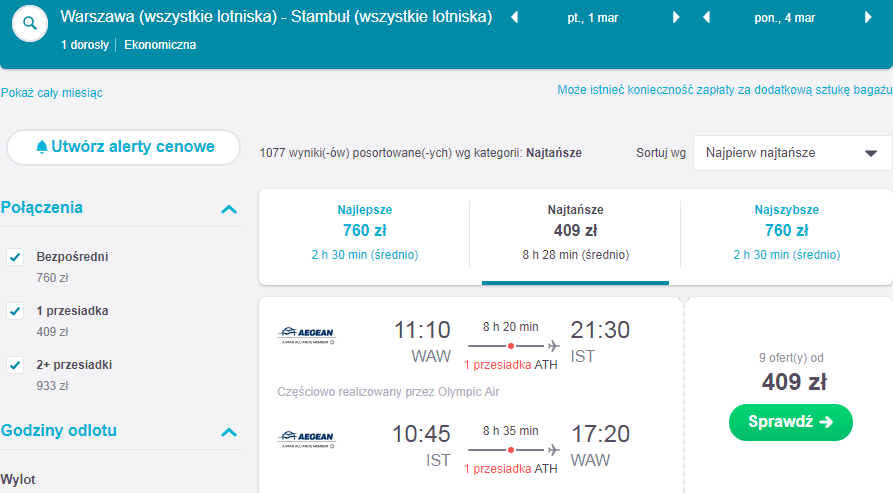This screenshot has width=893, height=493.
Task: Click the 1 dorosły passenger text
Action: 85,45
